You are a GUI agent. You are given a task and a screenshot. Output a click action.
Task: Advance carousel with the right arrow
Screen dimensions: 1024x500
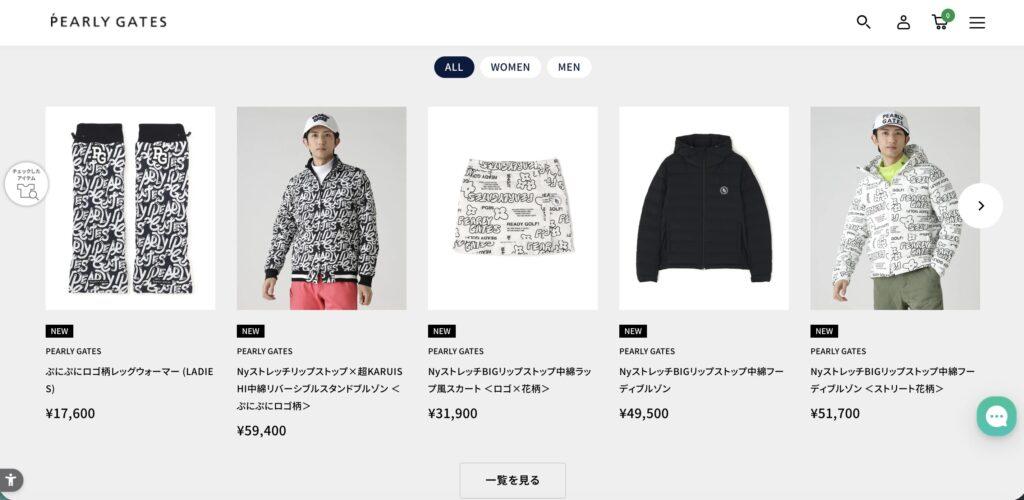pyautogui.click(x=980, y=206)
